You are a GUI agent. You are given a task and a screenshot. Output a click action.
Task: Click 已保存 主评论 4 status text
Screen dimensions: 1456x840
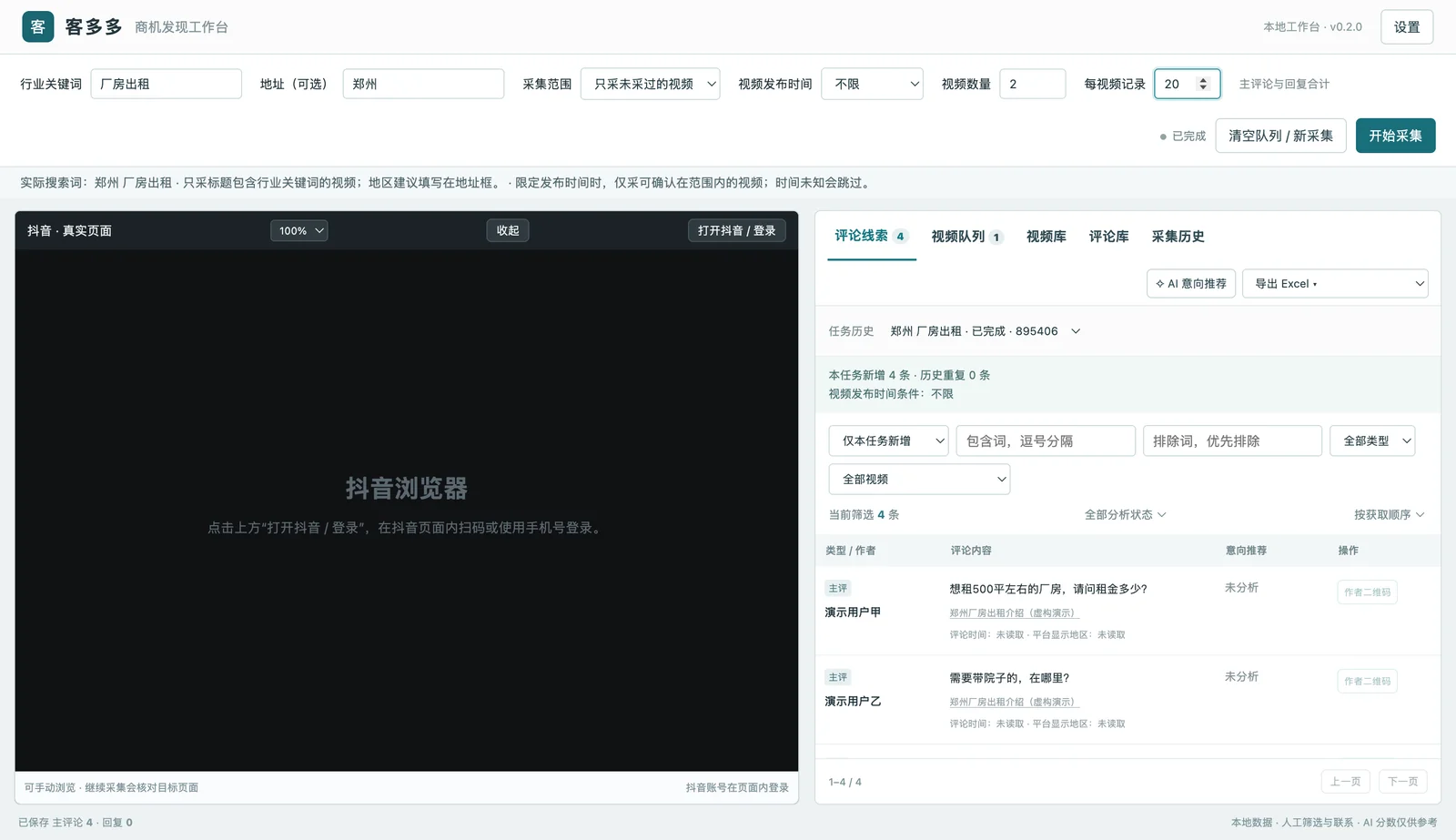pyautogui.click(x=76, y=823)
